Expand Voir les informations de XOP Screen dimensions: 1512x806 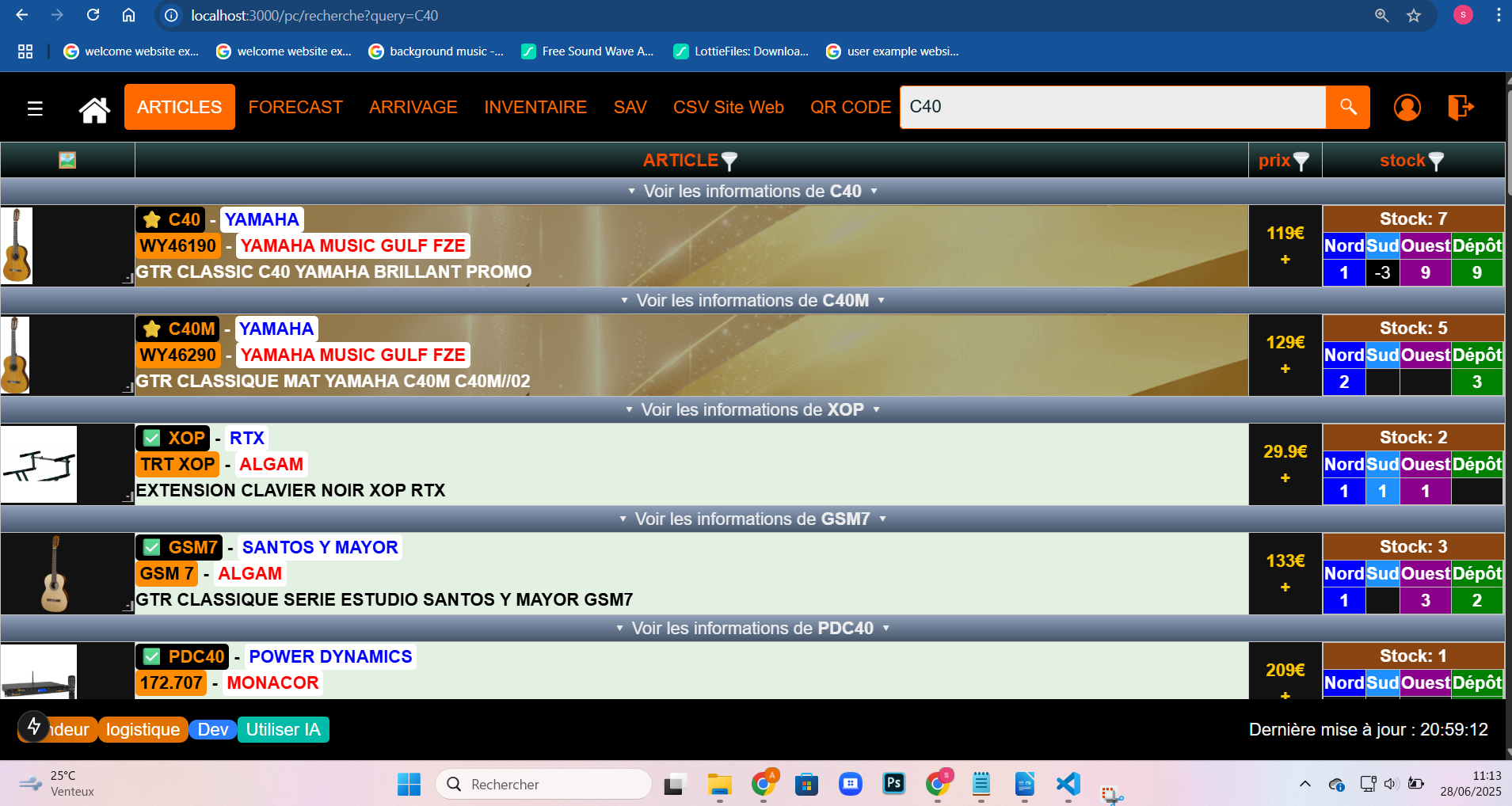pos(752,410)
